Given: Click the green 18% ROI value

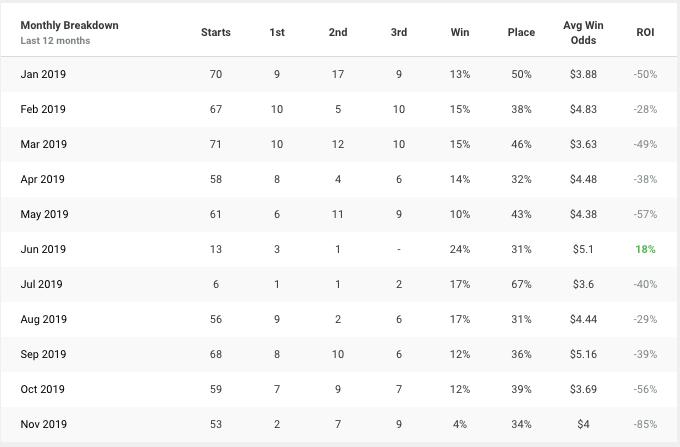Looking at the screenshot, I should click(x=645, y=249).
